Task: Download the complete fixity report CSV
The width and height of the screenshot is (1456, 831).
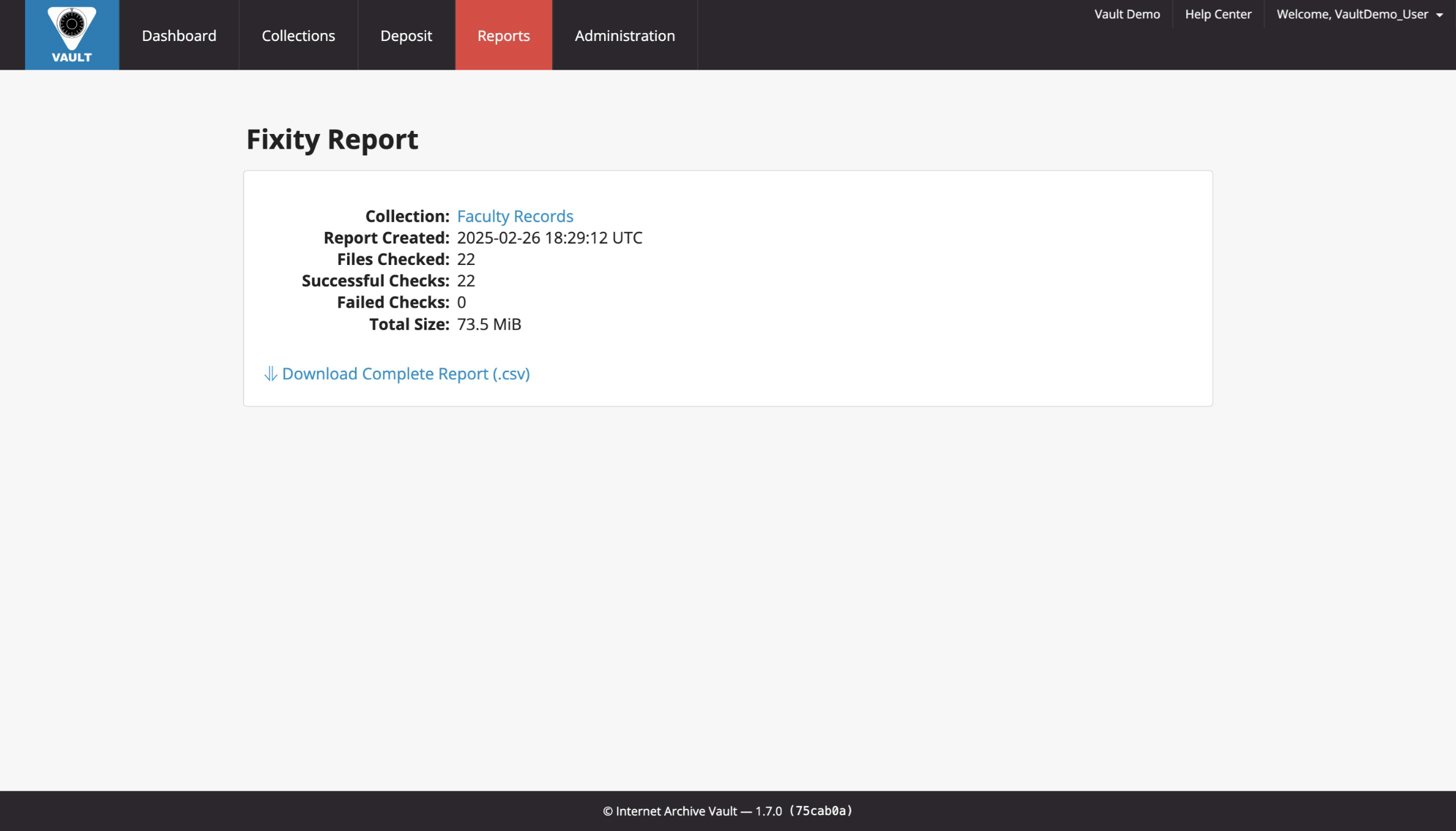Action: (405, 373)
